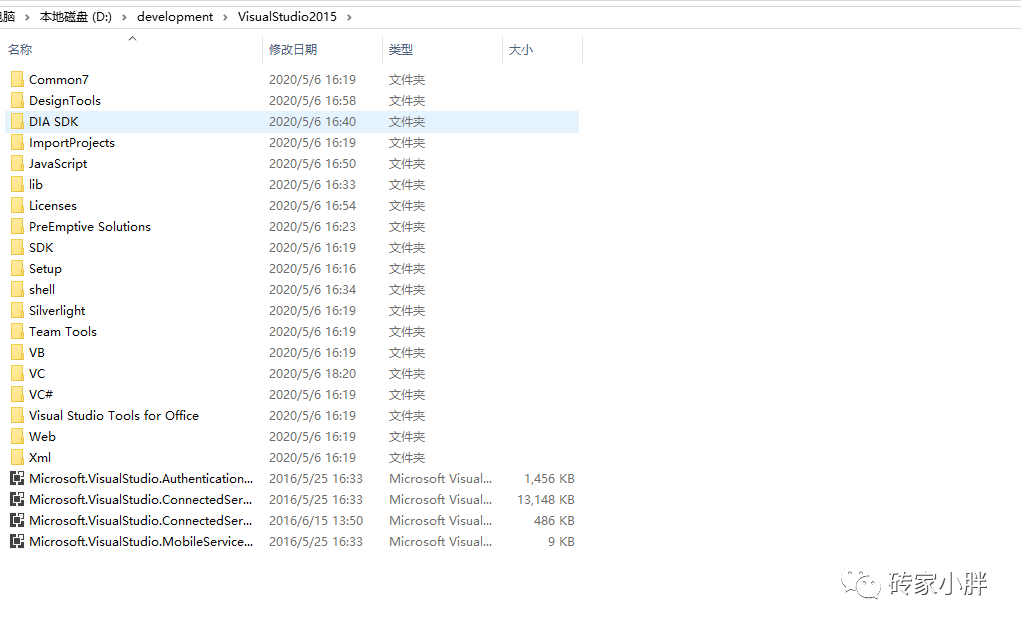The image size is (1021, 629).
Task: Expand the chevron after development in address bar
Action: coord(225,17)
